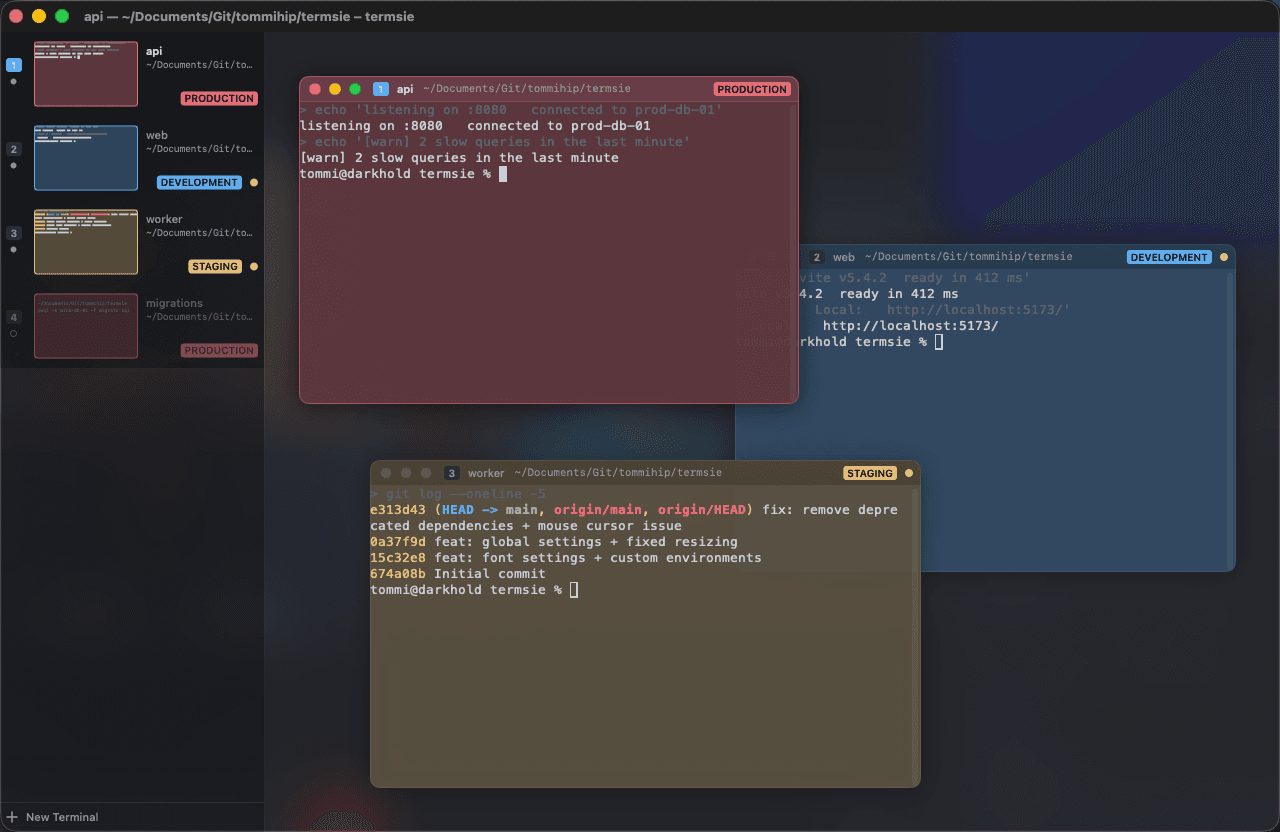The height and width of the screenshot is (832, 1280).
Task: Maximize the api terminal window with green button
Action: [x=355, y=89]
